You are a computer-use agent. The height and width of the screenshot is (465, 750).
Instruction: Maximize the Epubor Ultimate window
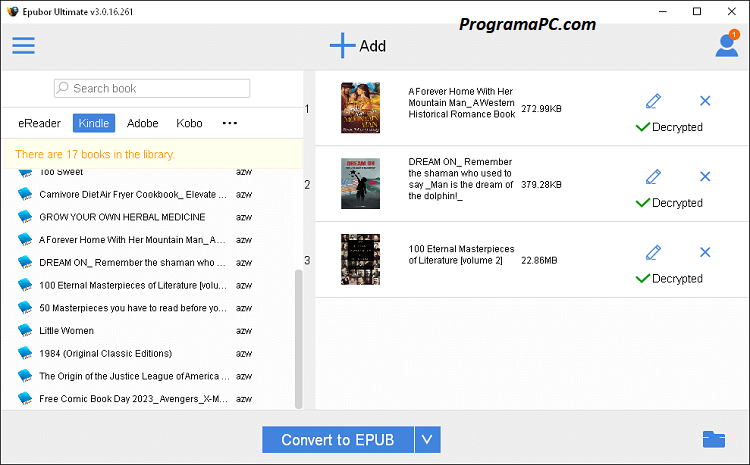click(697, 11)
